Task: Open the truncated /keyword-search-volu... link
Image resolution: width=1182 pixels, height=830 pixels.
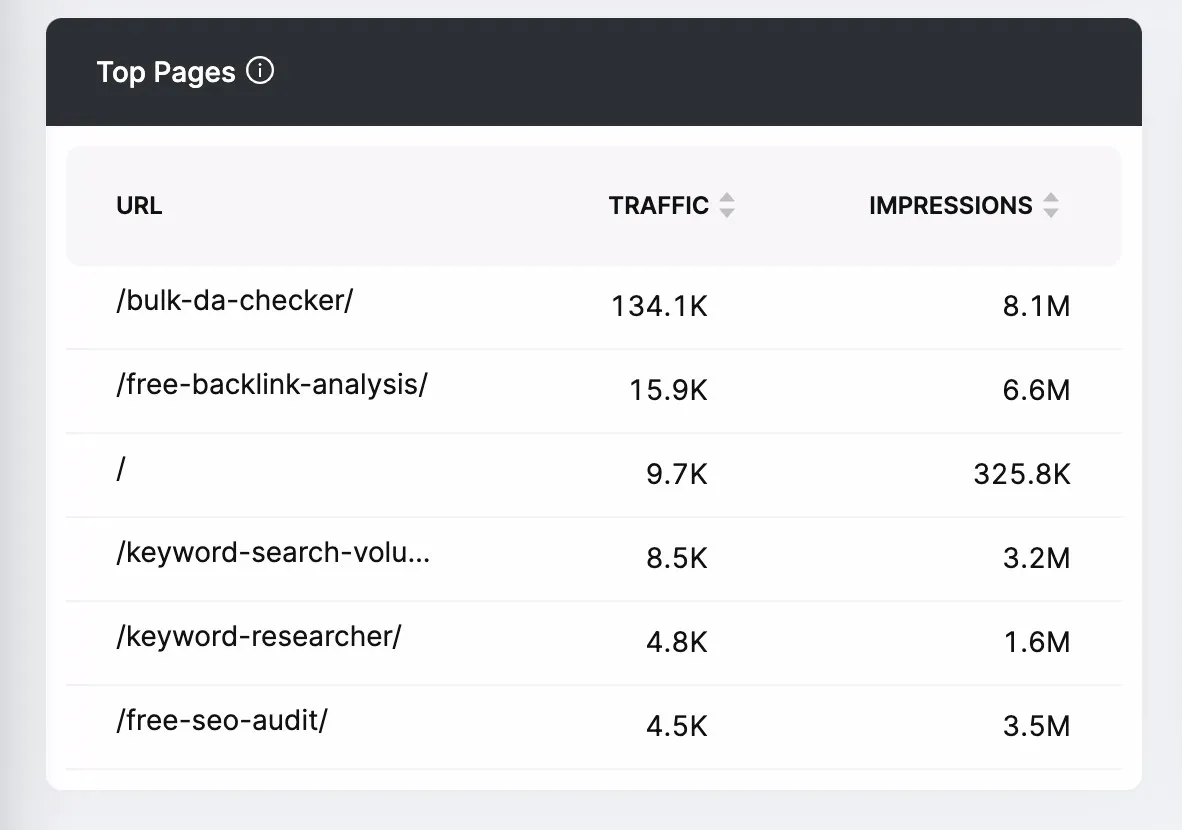Action: pos(273,553)
